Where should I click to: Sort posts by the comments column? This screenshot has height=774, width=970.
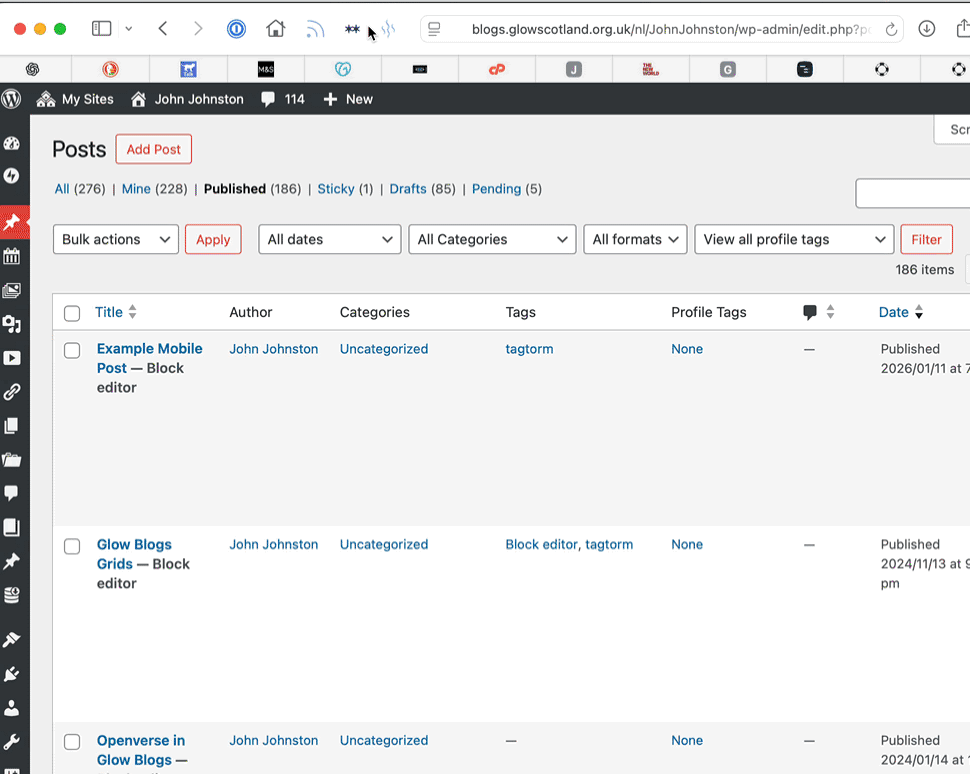(818, 312)
